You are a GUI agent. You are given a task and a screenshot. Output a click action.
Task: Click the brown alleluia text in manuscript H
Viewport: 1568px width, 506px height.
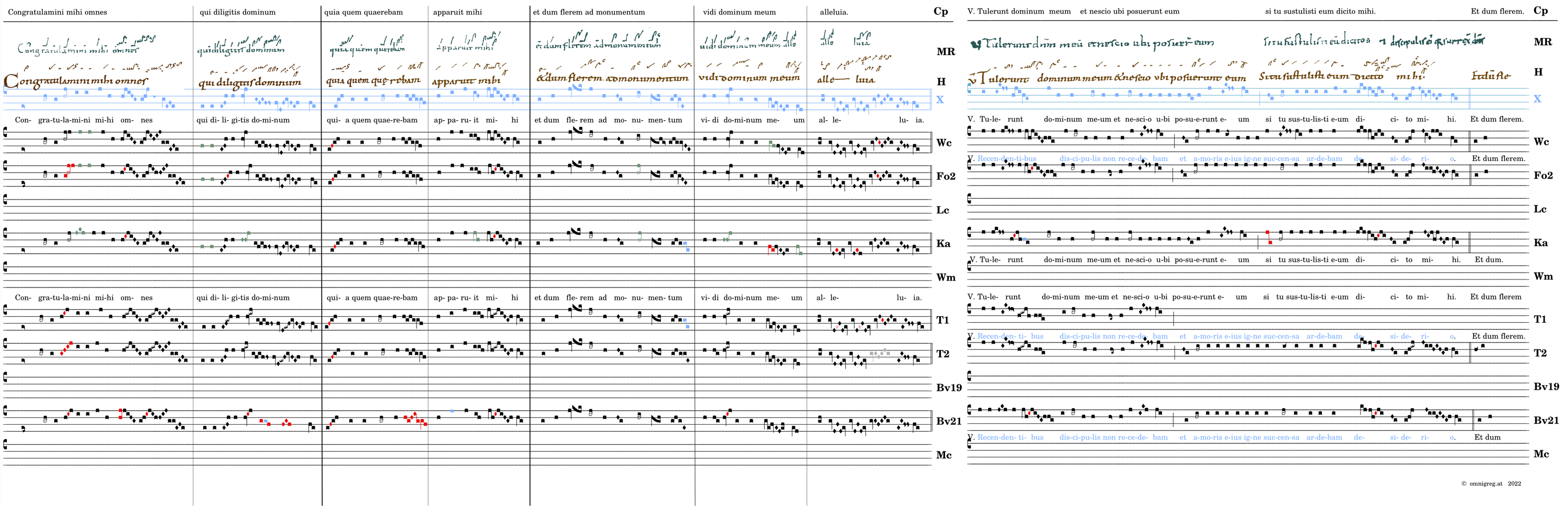[846, 79]
